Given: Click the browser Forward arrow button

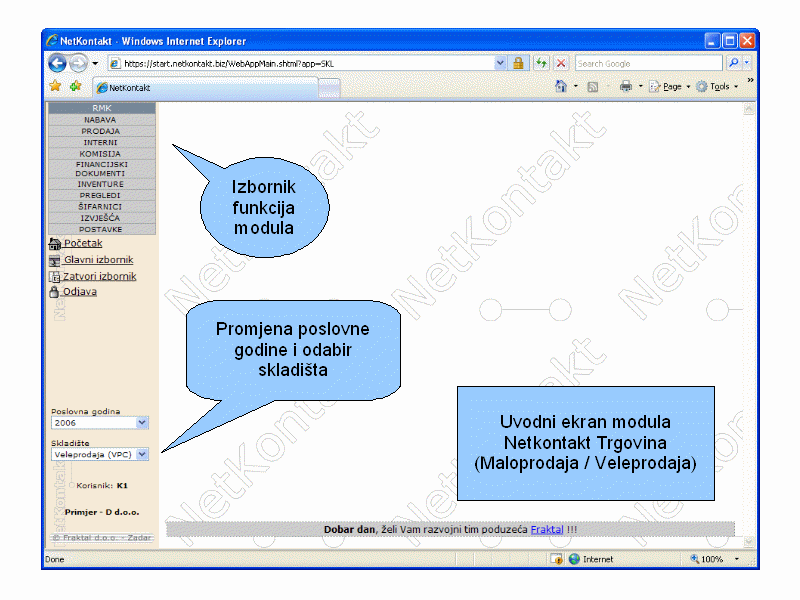Looking at the screenshot, I should pyautogui.click(x=78, y=63).
